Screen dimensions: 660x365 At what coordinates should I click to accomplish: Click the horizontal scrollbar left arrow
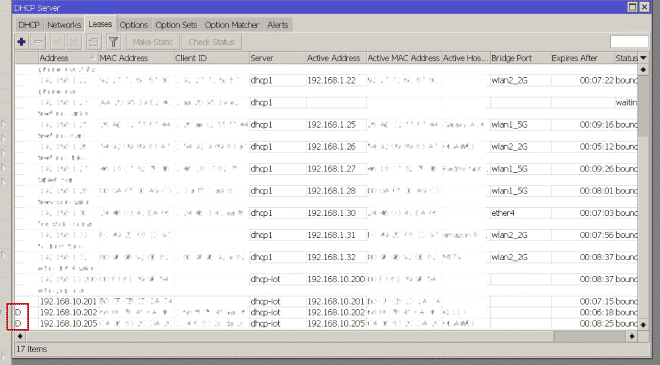[20, 336]
